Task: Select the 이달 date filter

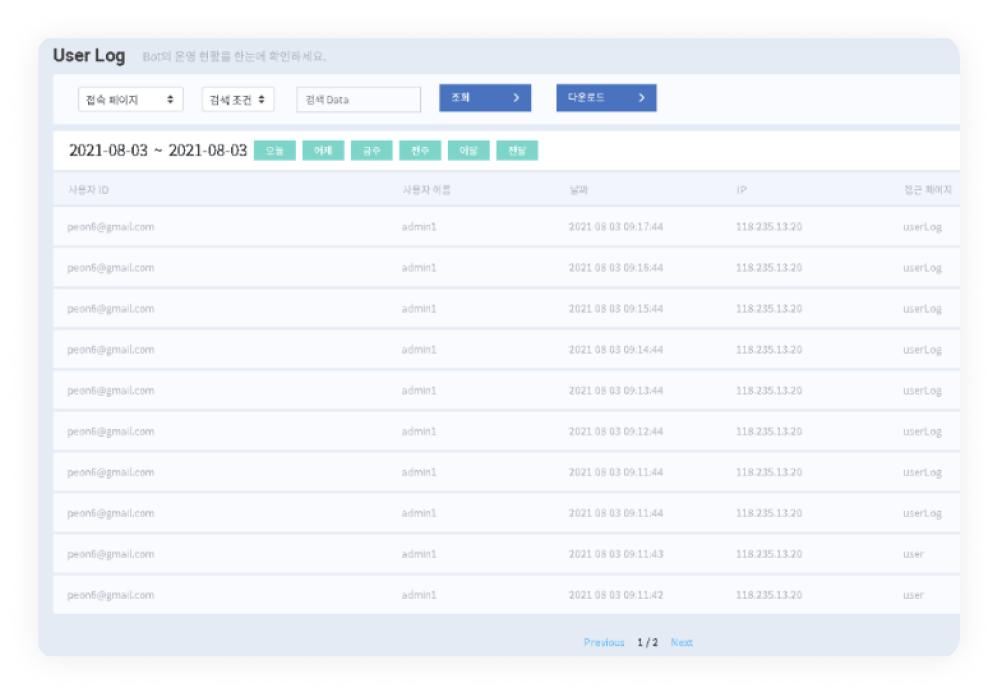Action: (x=468, y=151)
